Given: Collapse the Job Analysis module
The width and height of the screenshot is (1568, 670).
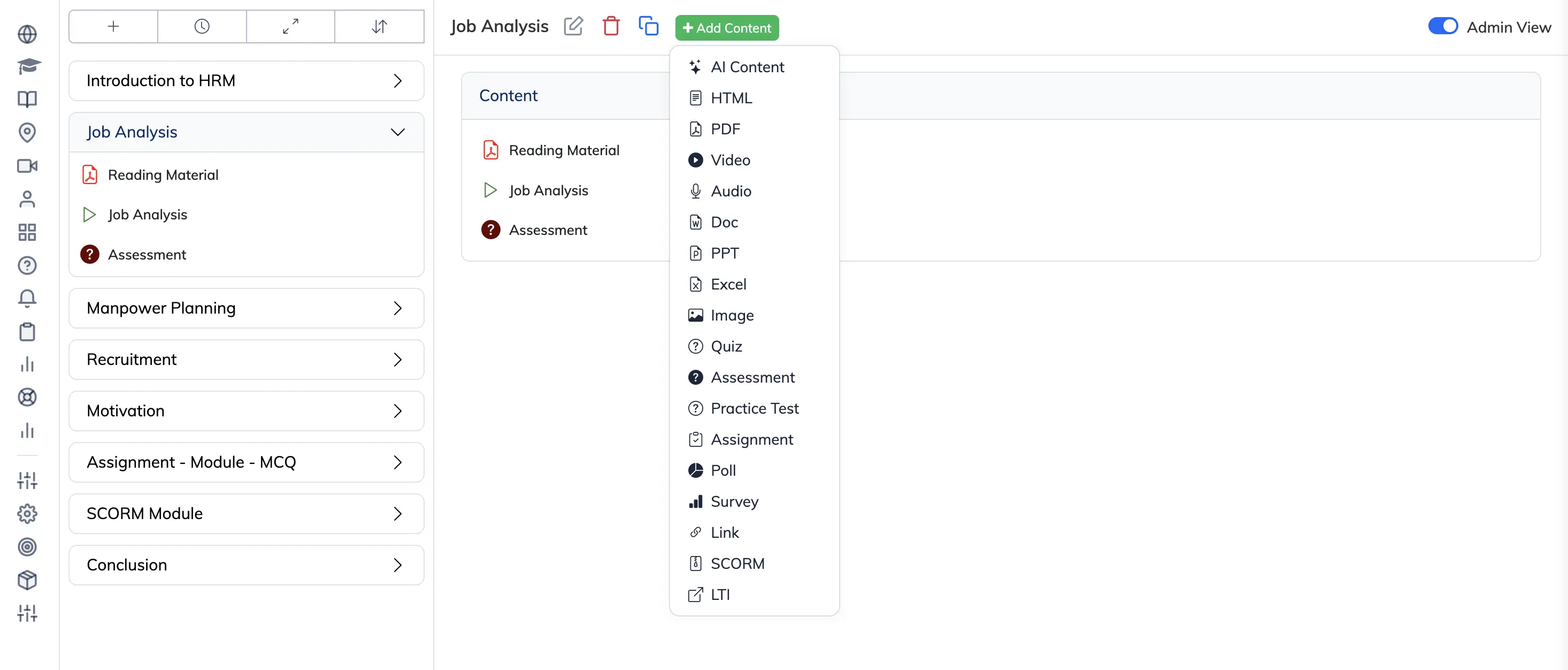Looking at the screenshot, I should [x=247, y=132].
